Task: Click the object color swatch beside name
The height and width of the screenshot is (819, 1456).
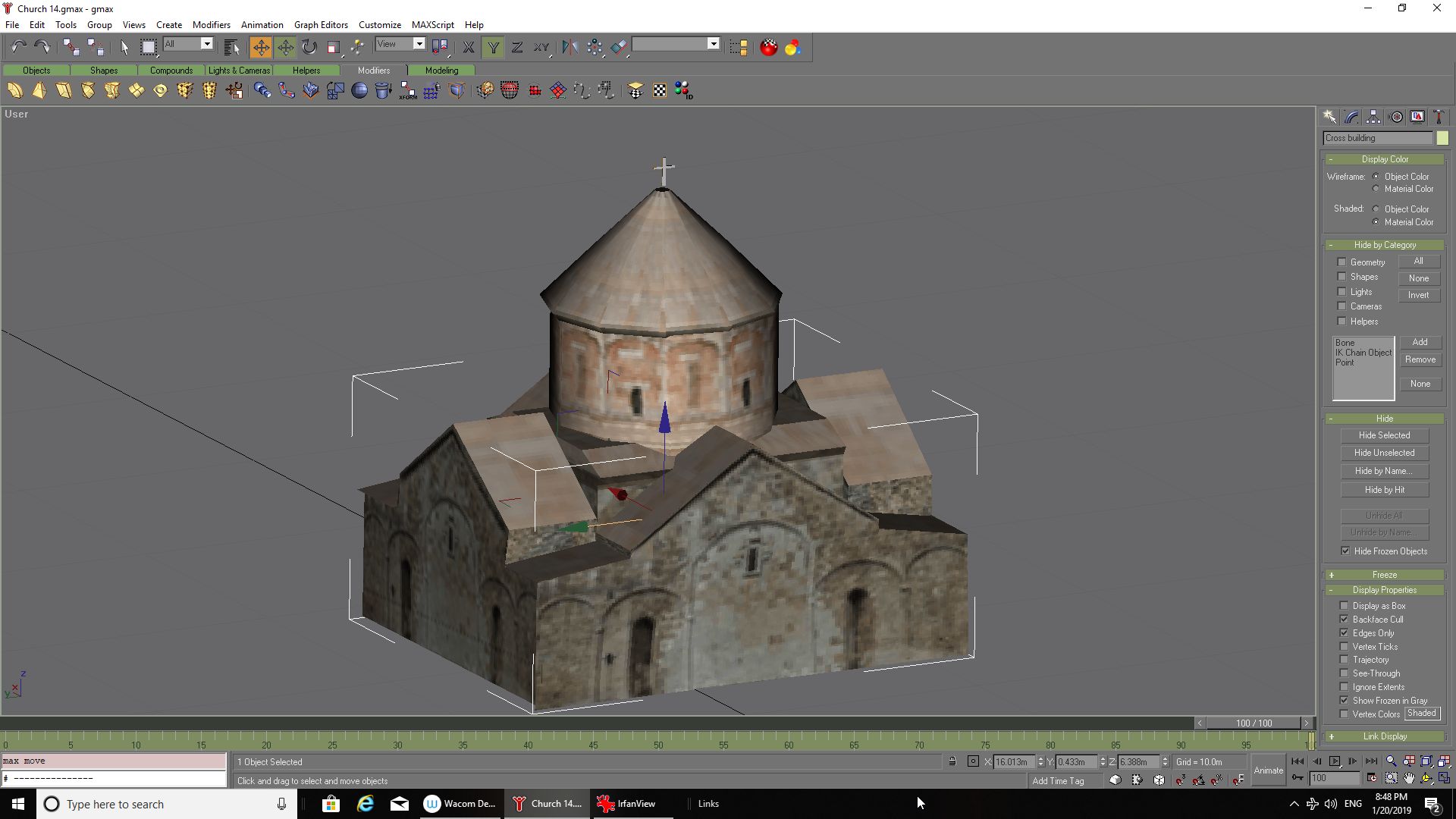Action: (1442, 138)
